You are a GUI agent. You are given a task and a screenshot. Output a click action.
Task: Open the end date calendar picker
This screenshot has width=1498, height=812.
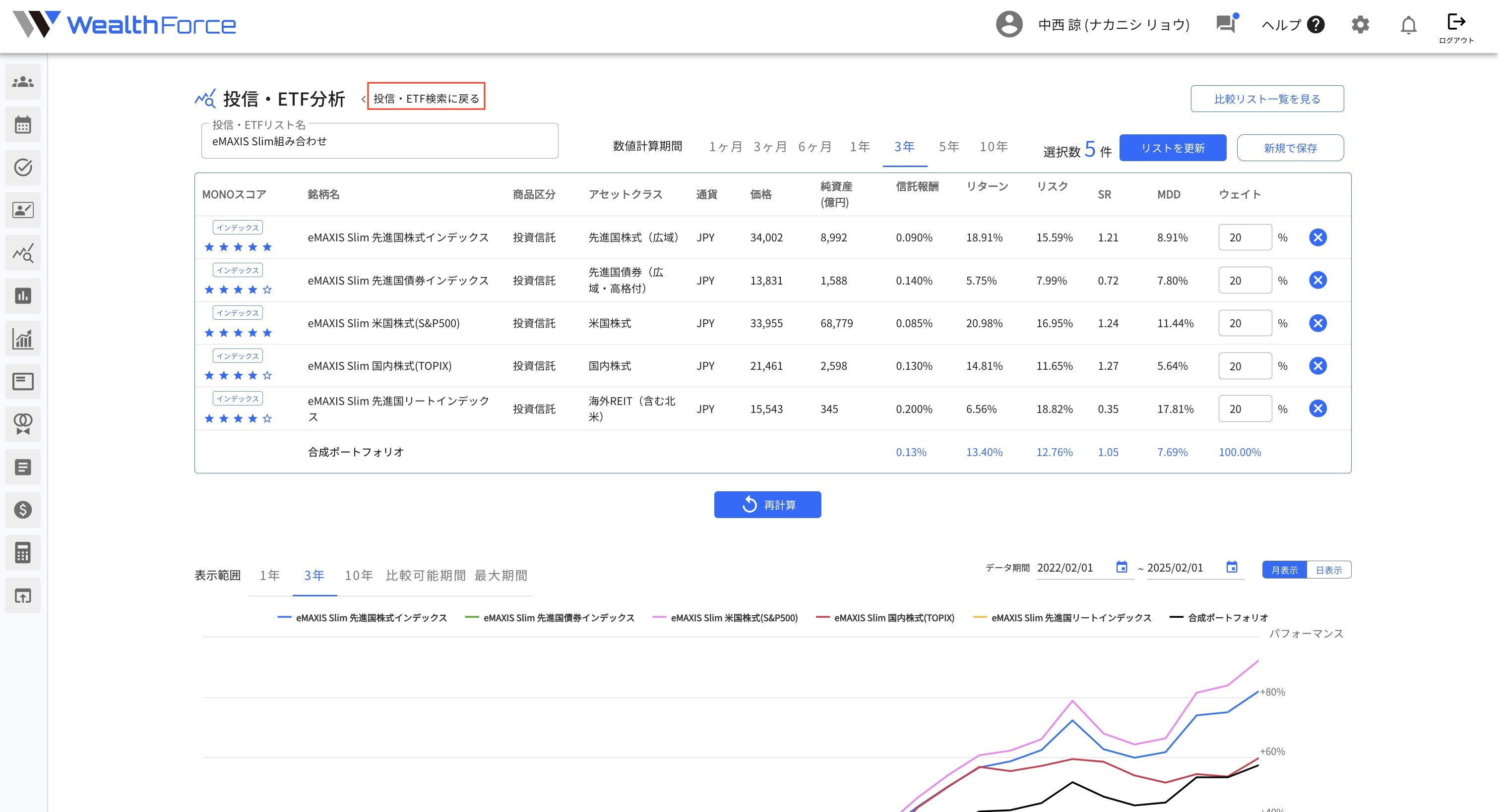coord(1231,567)
